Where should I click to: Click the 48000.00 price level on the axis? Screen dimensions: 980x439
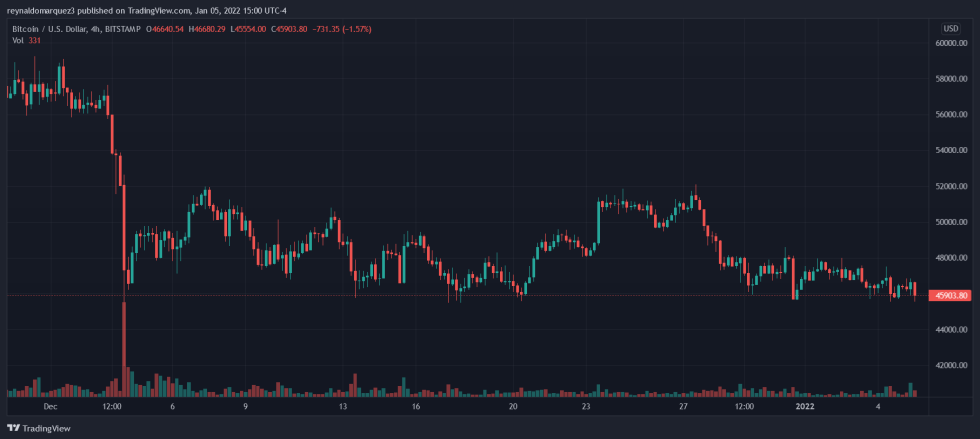951,258
